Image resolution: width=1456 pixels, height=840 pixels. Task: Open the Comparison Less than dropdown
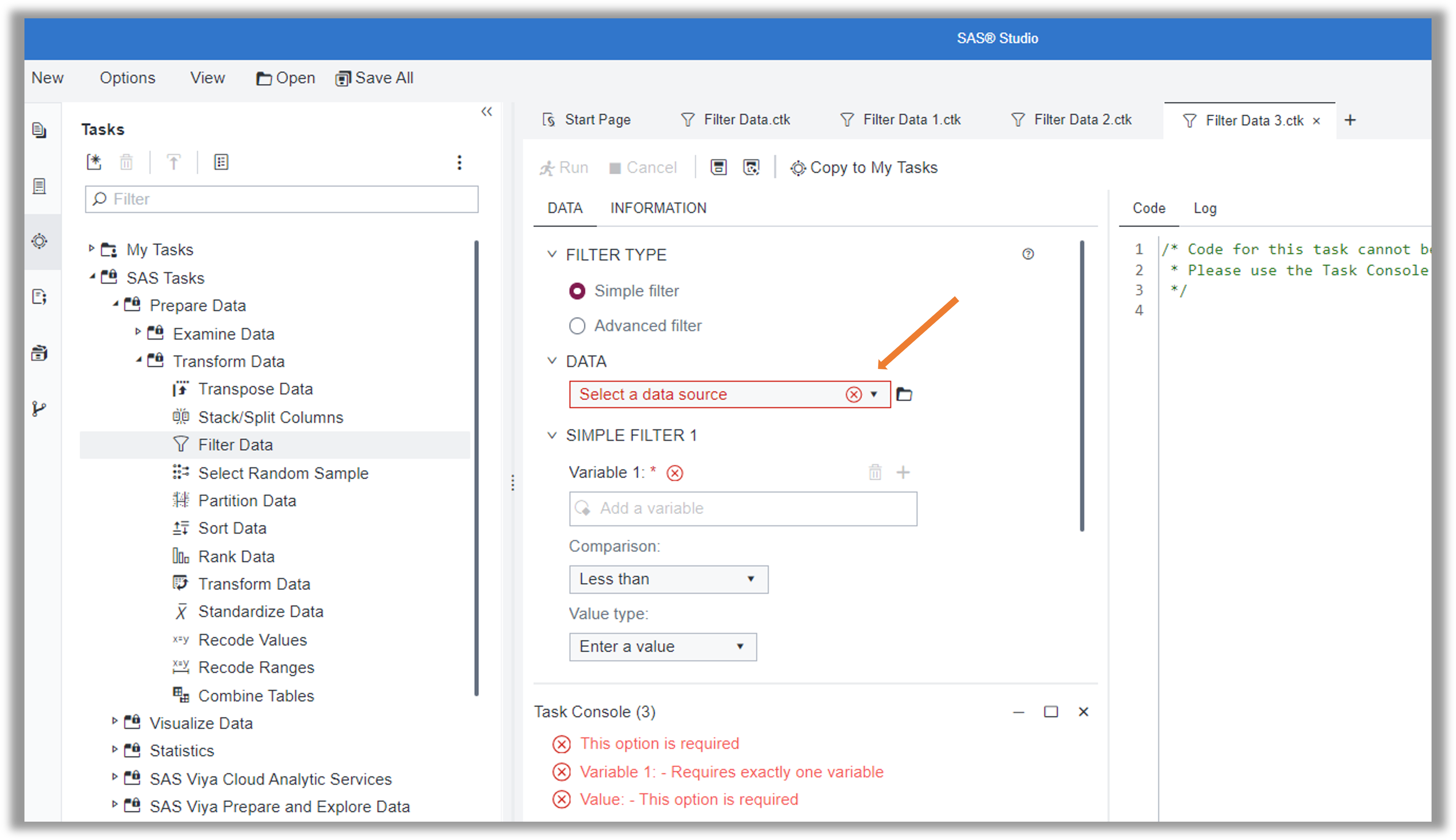[x=668, y=578]
